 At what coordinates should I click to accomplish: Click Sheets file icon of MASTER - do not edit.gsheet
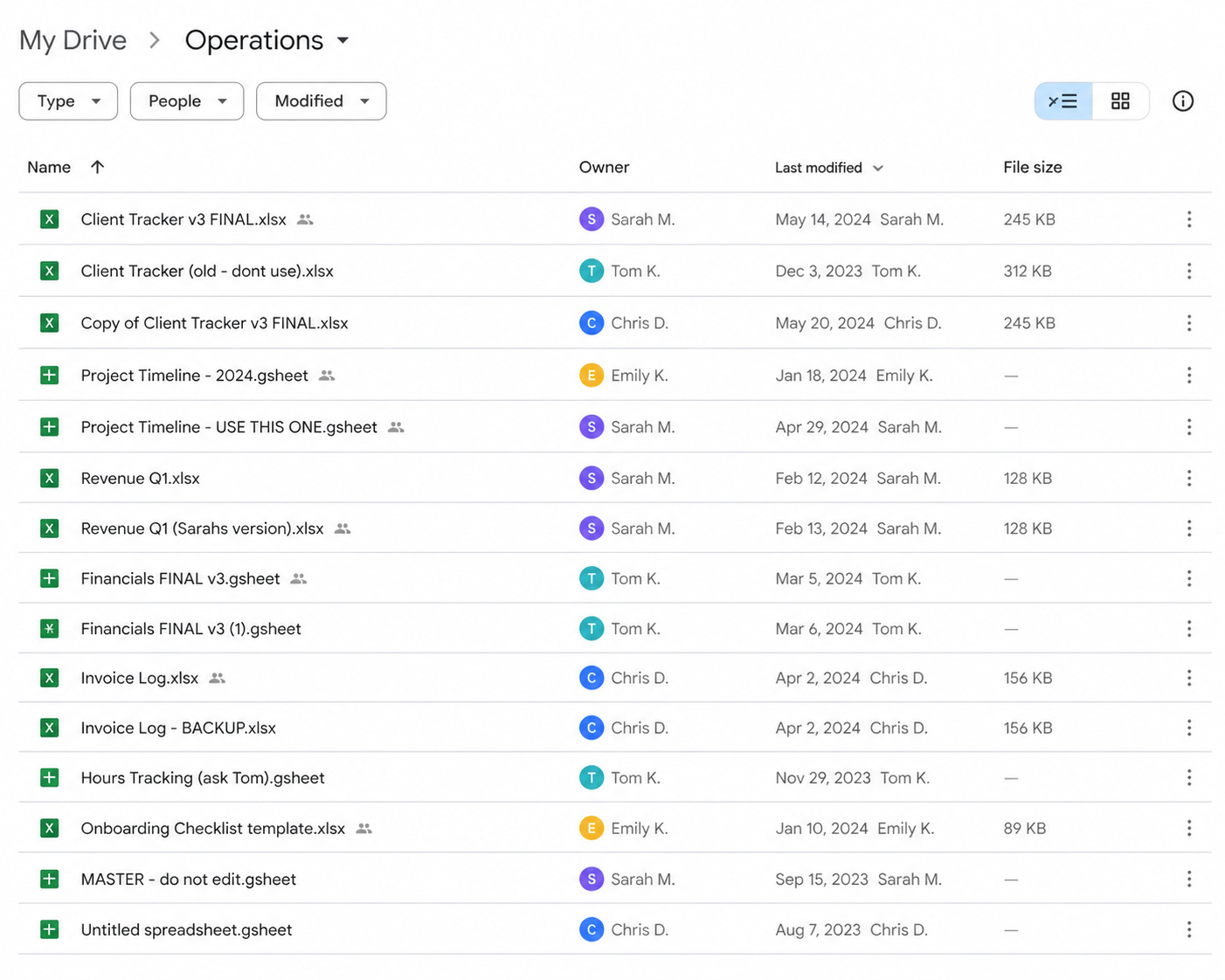[x=50, y=880]
